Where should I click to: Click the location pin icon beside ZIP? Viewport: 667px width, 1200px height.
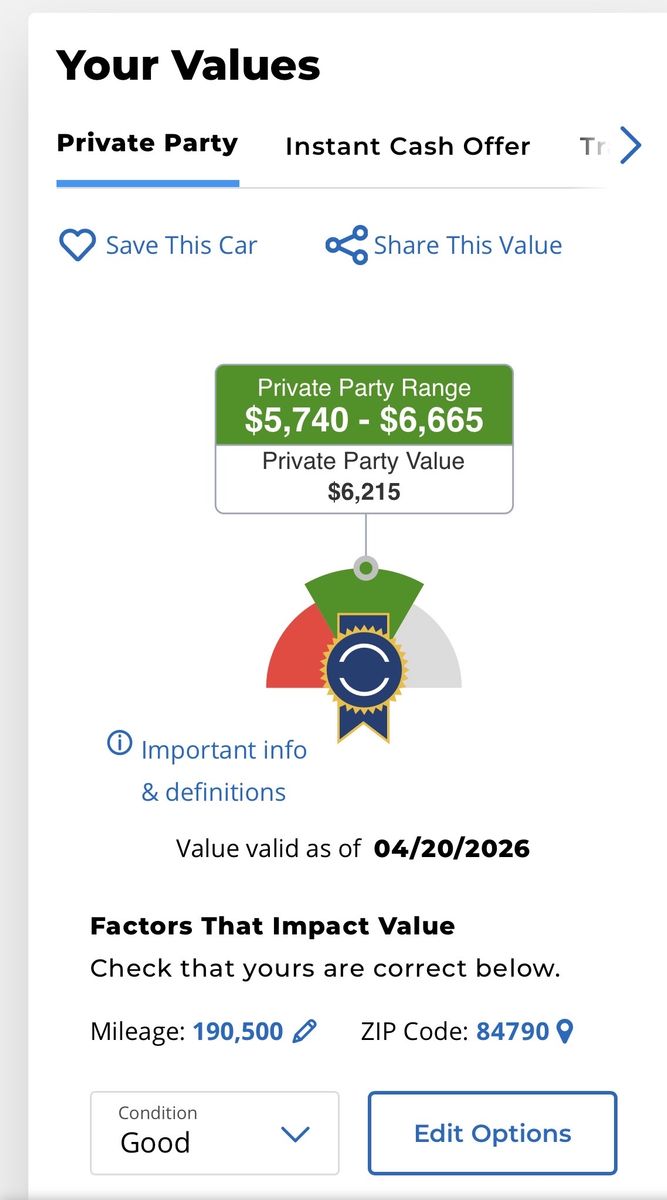tap(565, 1031)
